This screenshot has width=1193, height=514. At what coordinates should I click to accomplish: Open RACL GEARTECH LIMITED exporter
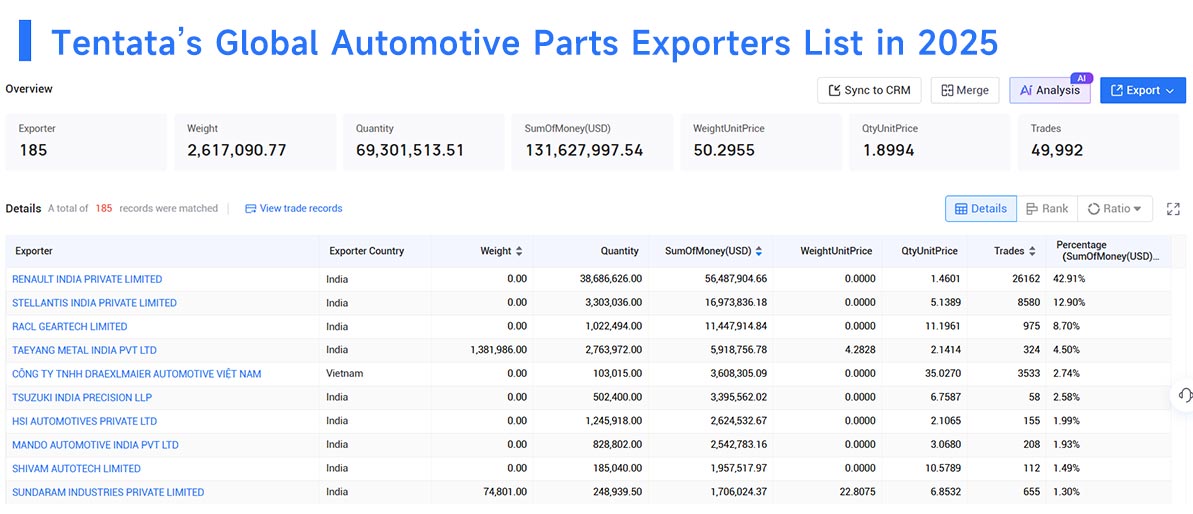(x=70, y=326)
